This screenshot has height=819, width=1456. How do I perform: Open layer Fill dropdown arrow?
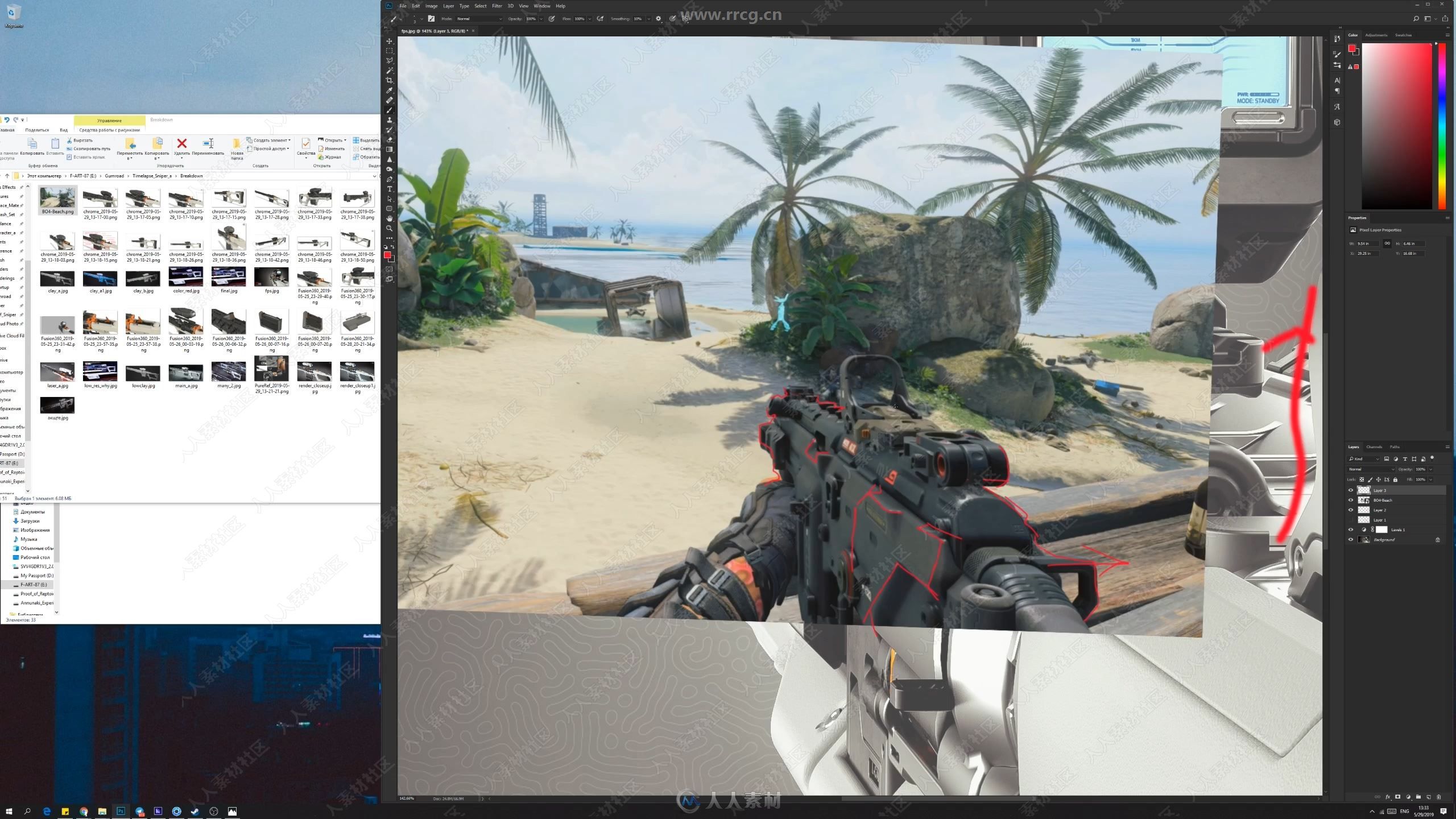pos(1430,479)
